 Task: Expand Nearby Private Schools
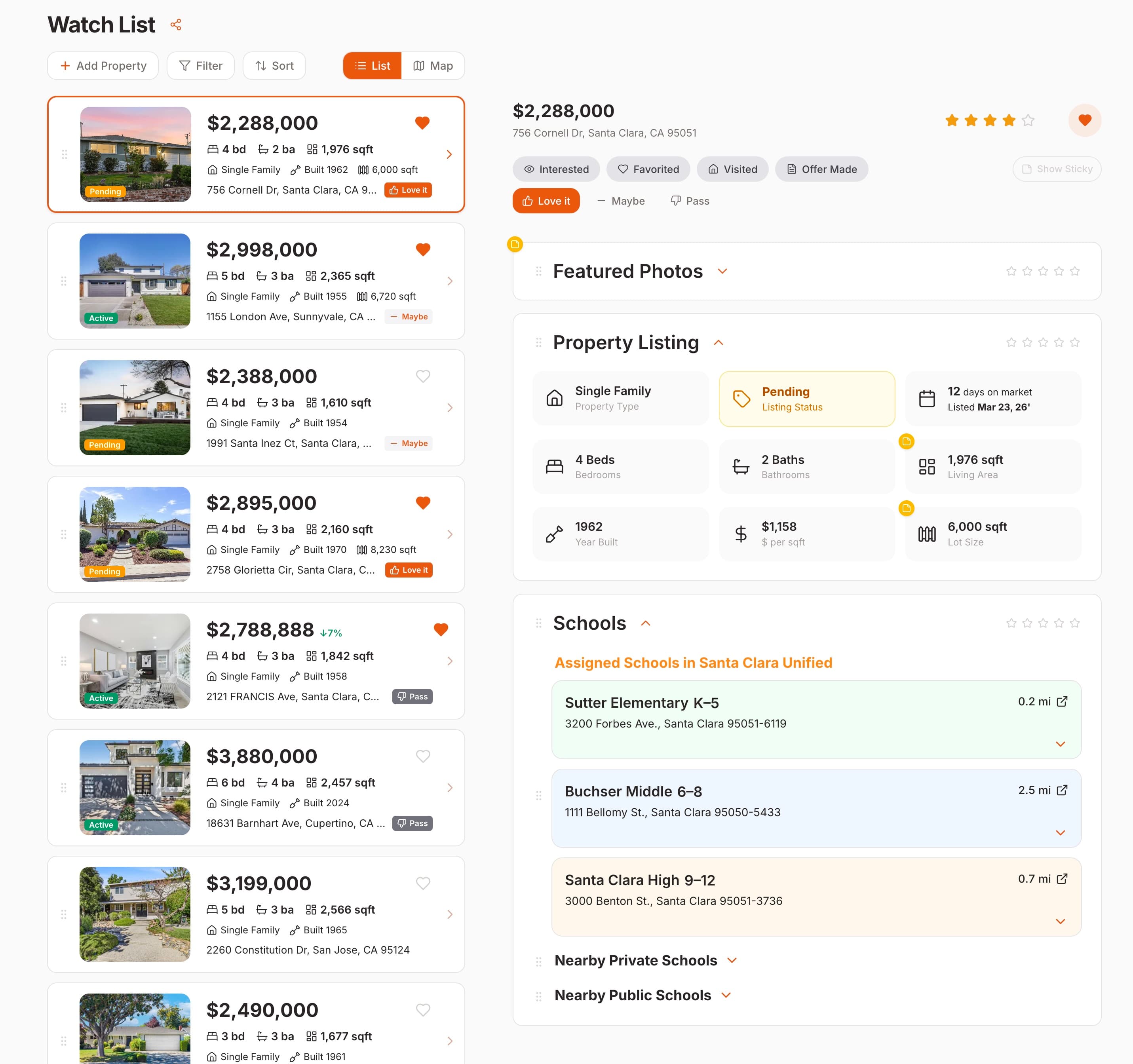733,960
